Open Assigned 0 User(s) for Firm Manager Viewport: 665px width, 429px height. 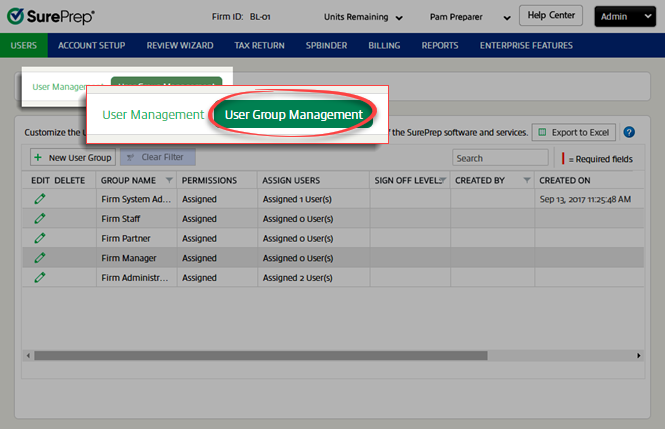pos(298,258)
